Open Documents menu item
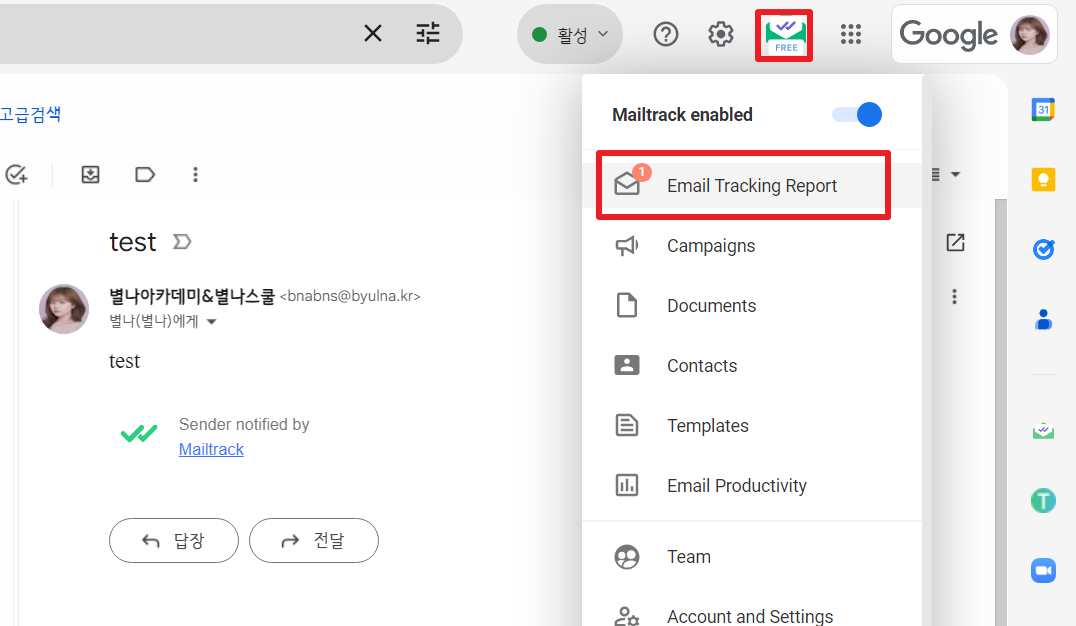The image size is (1076, 626). click(751, 305)
